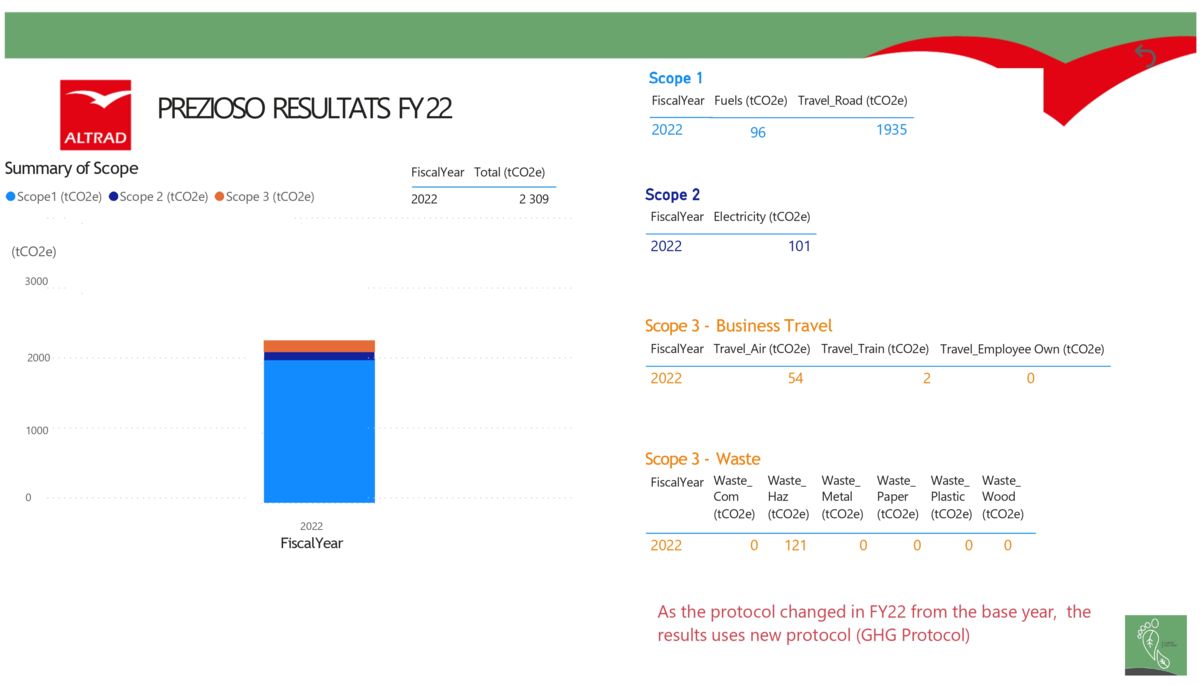
Task: Click FiscalYear header in Scope 2 table
Action: 677,217
